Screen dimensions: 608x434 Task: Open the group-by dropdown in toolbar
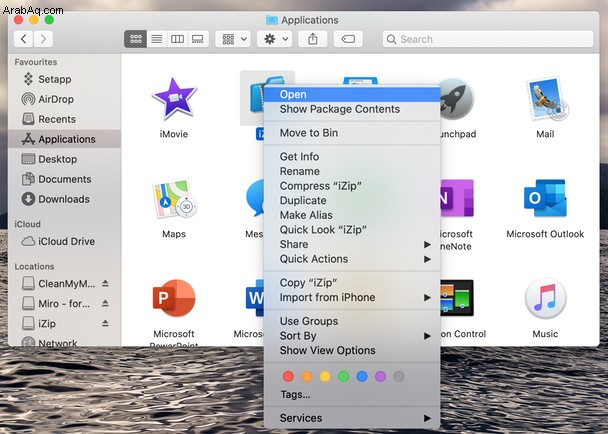(x=233, y=39)
